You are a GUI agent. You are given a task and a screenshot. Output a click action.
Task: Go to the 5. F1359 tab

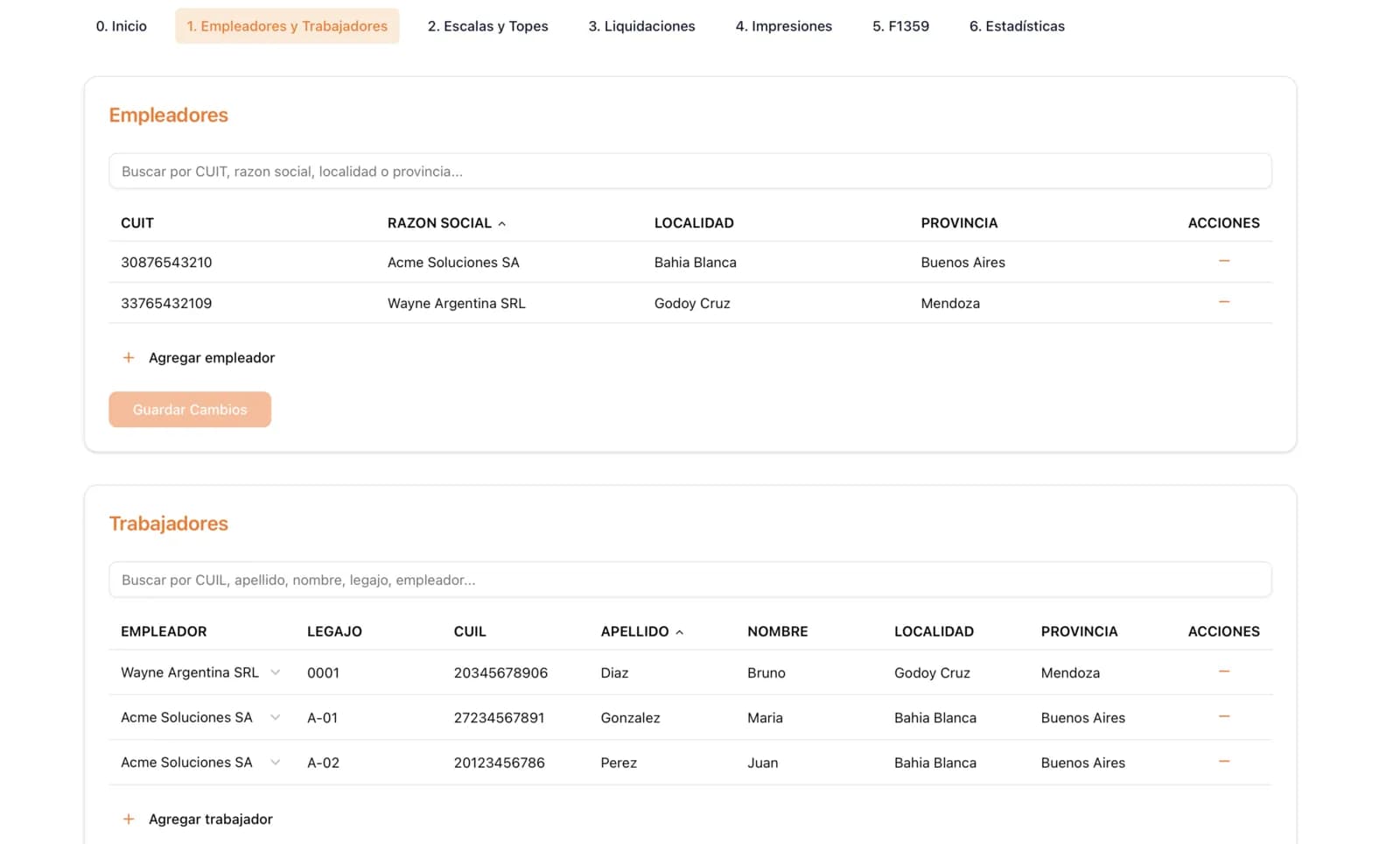tap(900, 26)
